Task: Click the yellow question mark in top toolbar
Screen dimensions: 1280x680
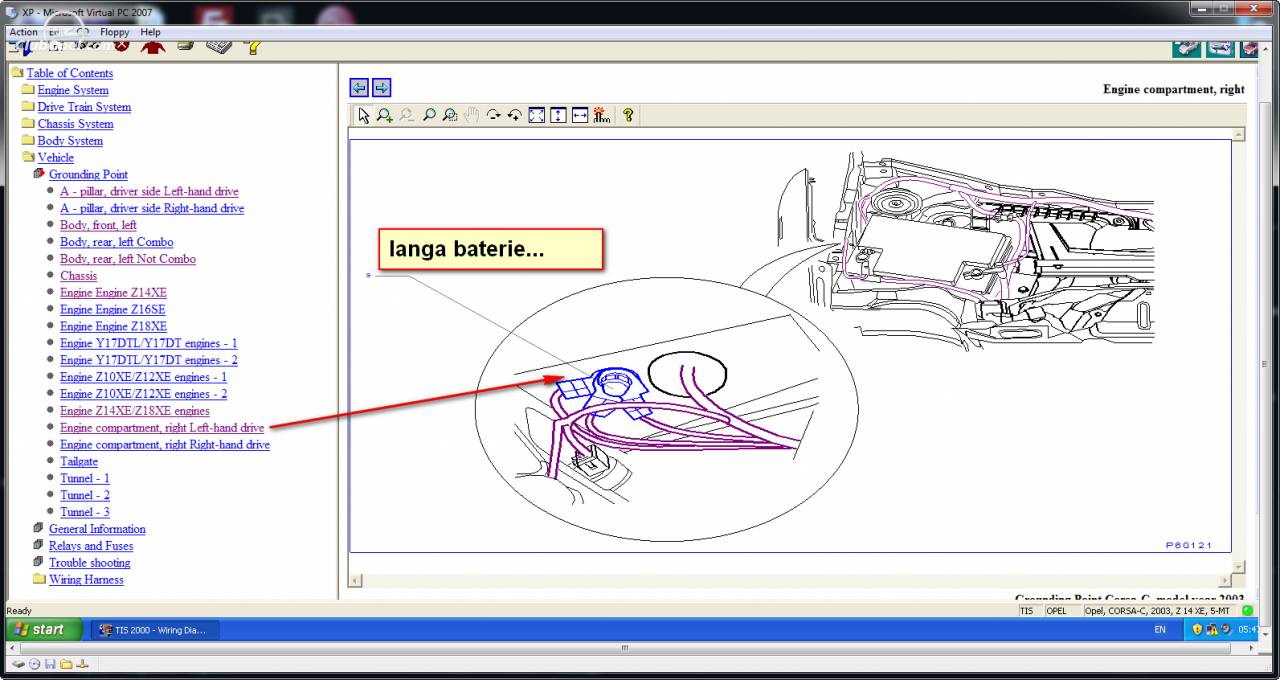Action: (x=253, y=46)
